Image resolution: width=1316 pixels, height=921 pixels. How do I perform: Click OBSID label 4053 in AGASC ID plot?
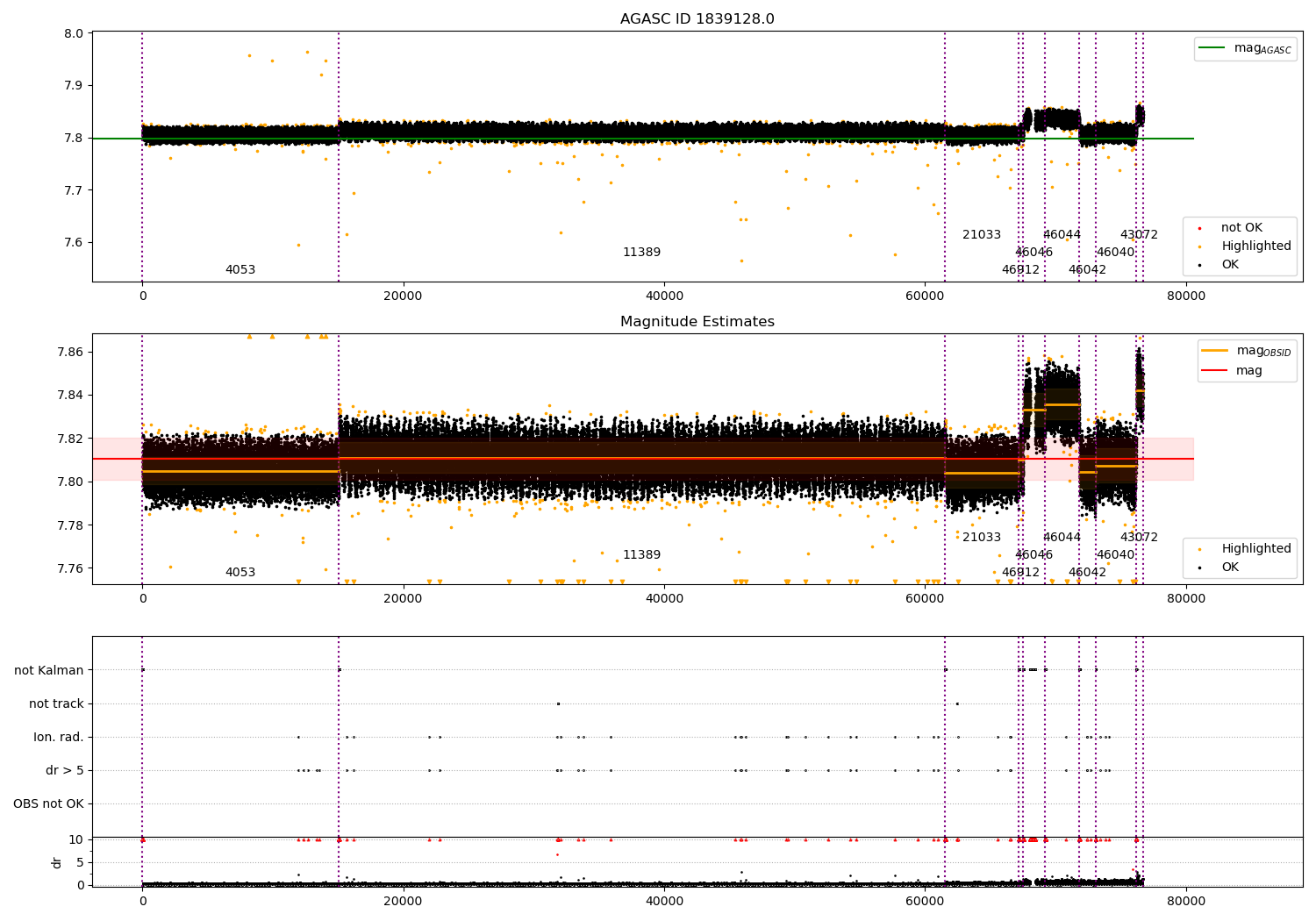click(x=240, y=270)
